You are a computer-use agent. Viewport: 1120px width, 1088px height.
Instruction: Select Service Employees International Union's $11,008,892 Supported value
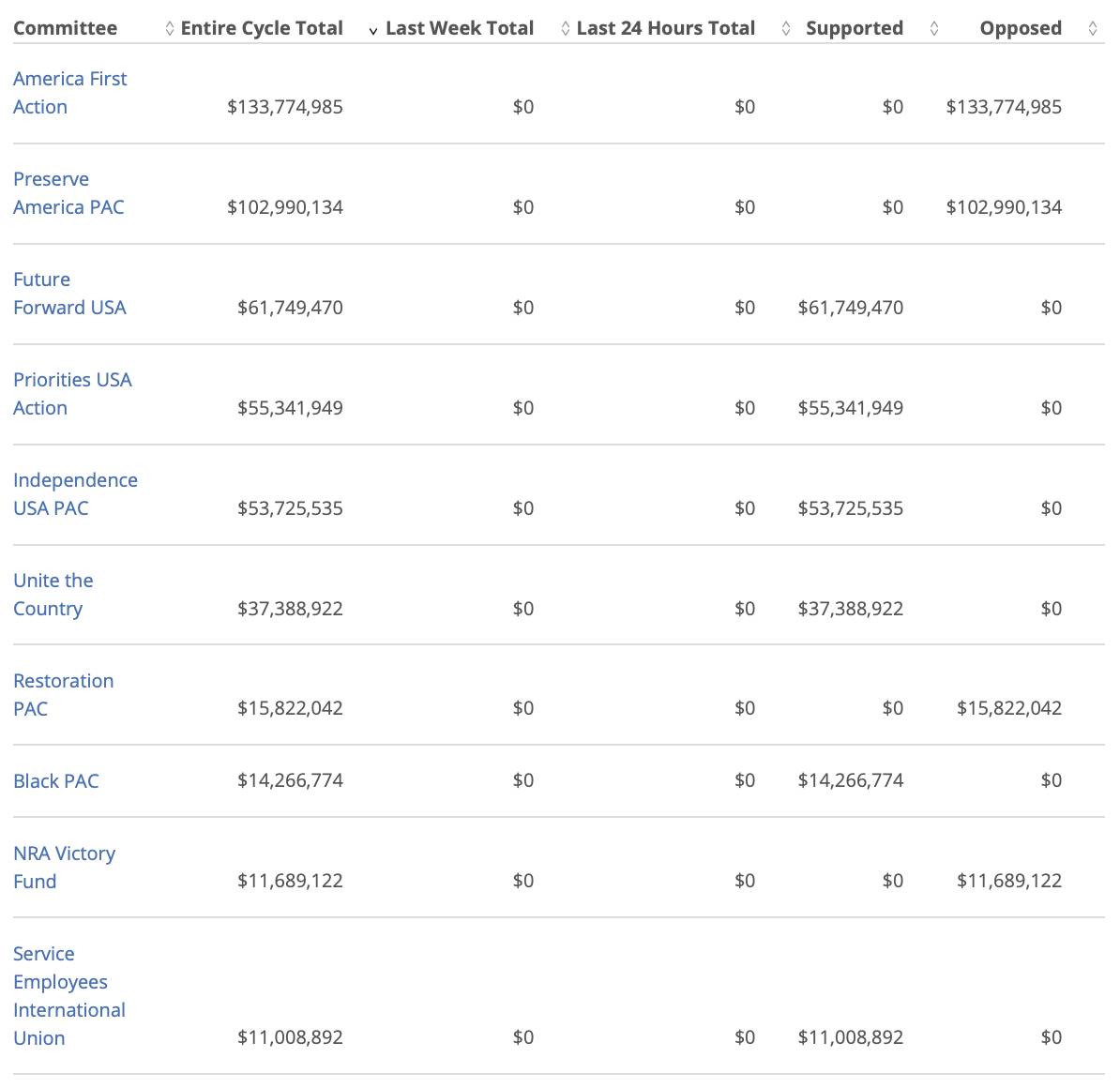click(x=851, y=1037)
